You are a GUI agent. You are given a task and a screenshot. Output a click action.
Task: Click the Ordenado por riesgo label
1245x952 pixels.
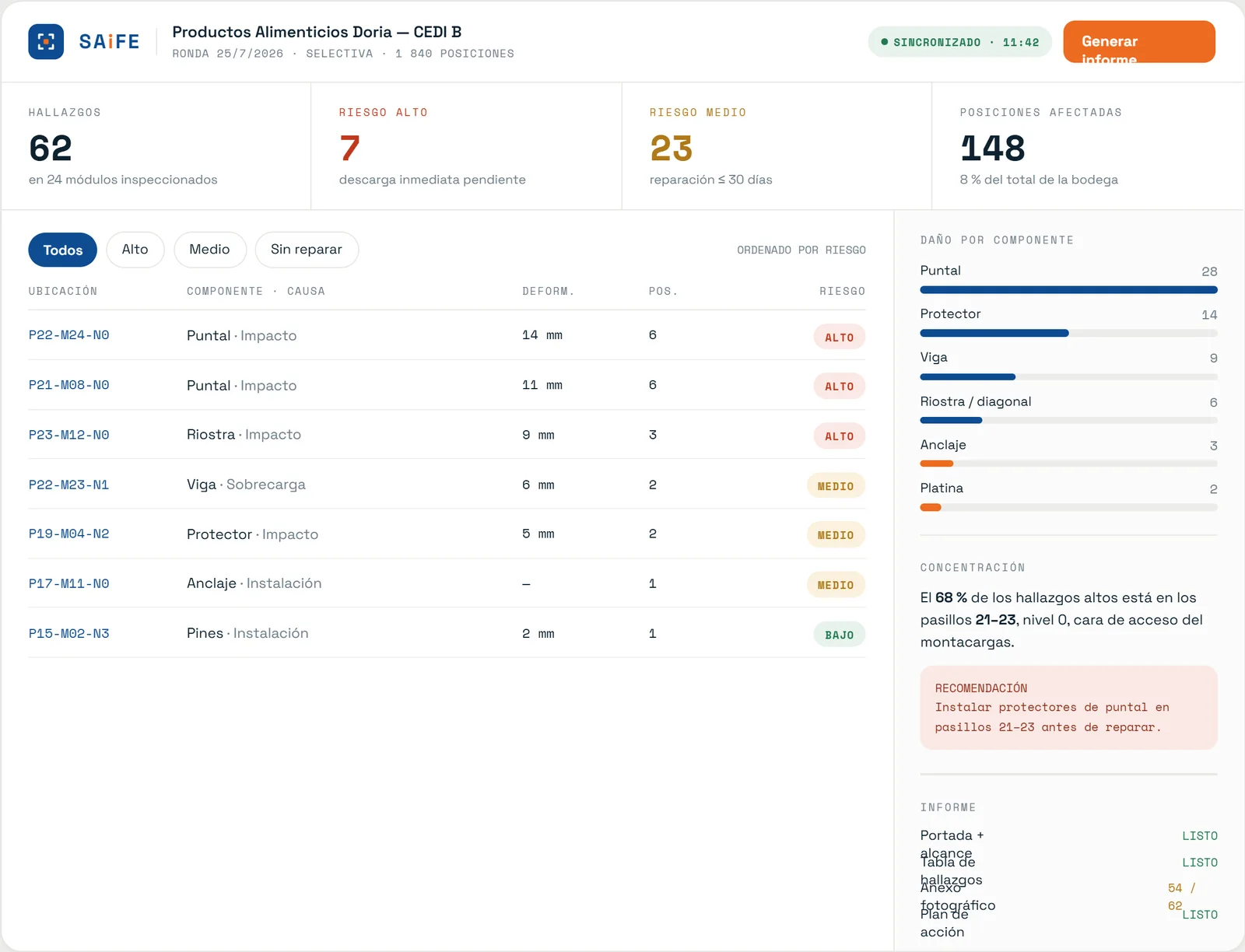801,250
